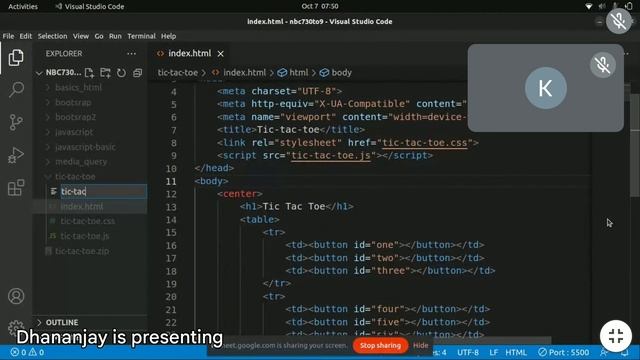
Task: Open the Manage gear icon
Action: point(16,327)
